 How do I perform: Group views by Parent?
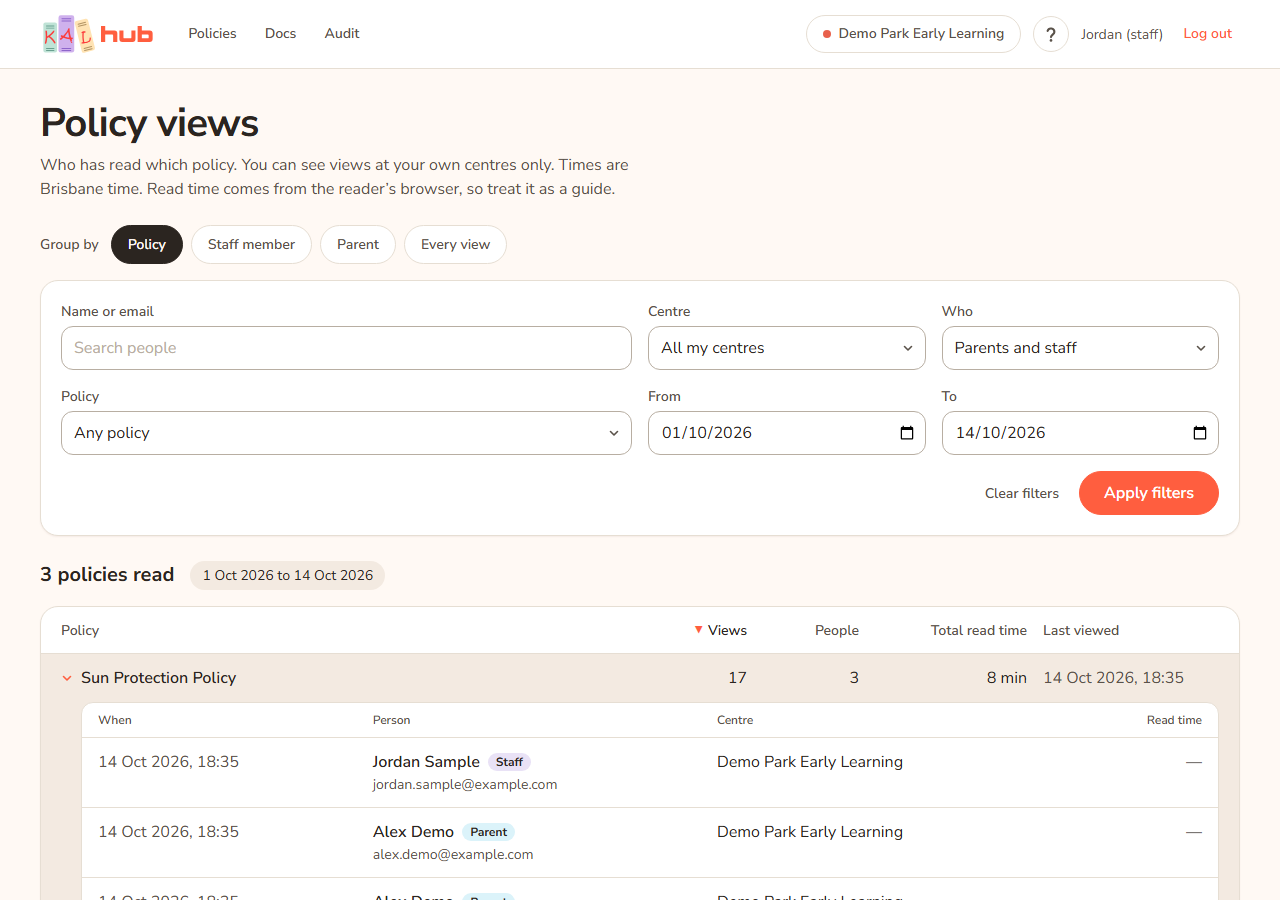tap(358, 244)
